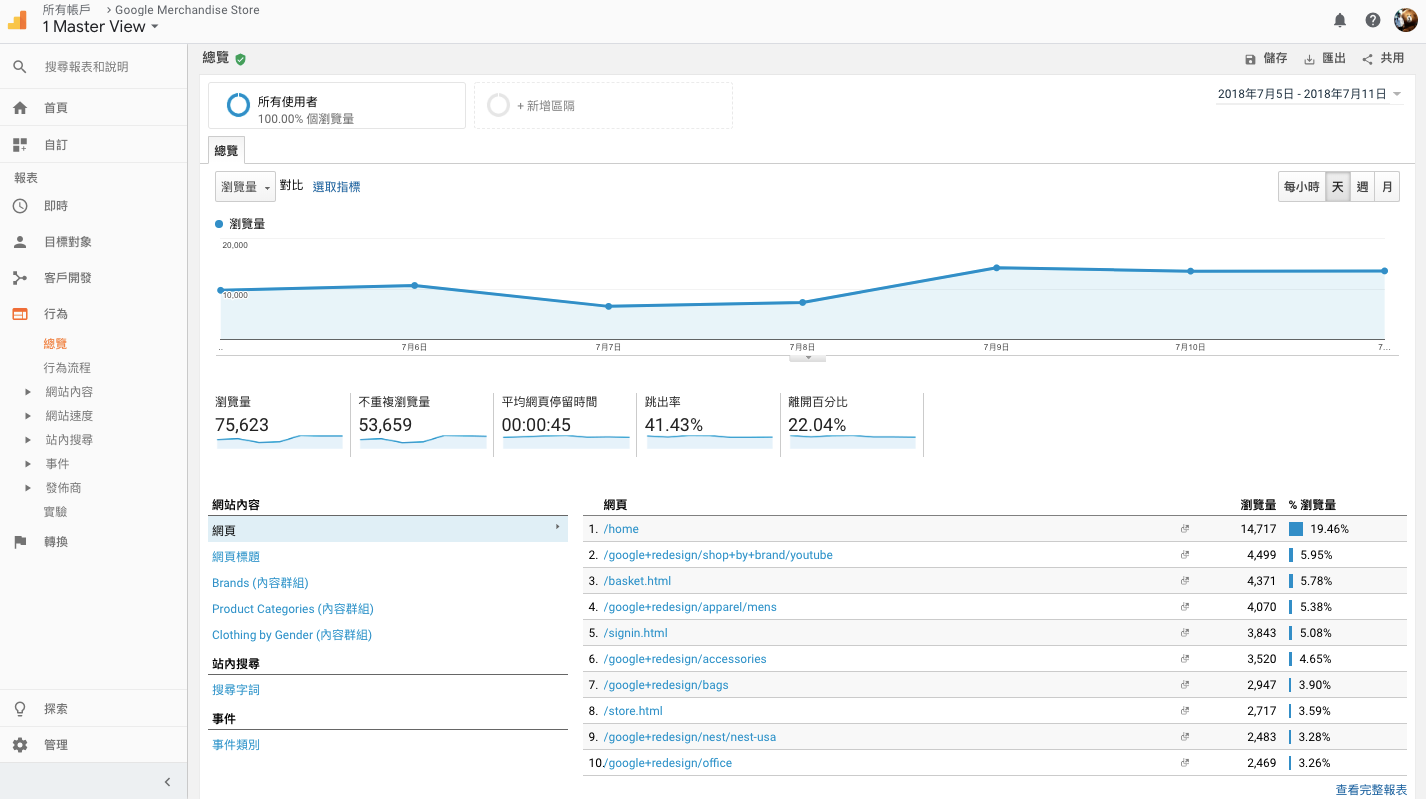Click the behavior icon for 行為
This screenshot has width=1426, height=799.
coord(20,314)
